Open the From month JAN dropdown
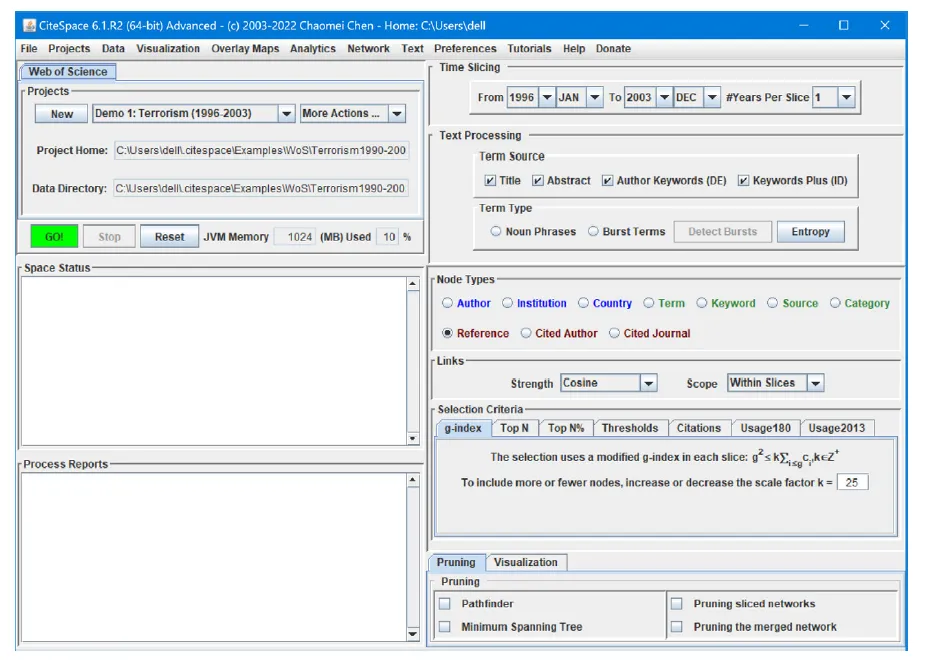Screen dimensions: 928x662 (595, 97)
